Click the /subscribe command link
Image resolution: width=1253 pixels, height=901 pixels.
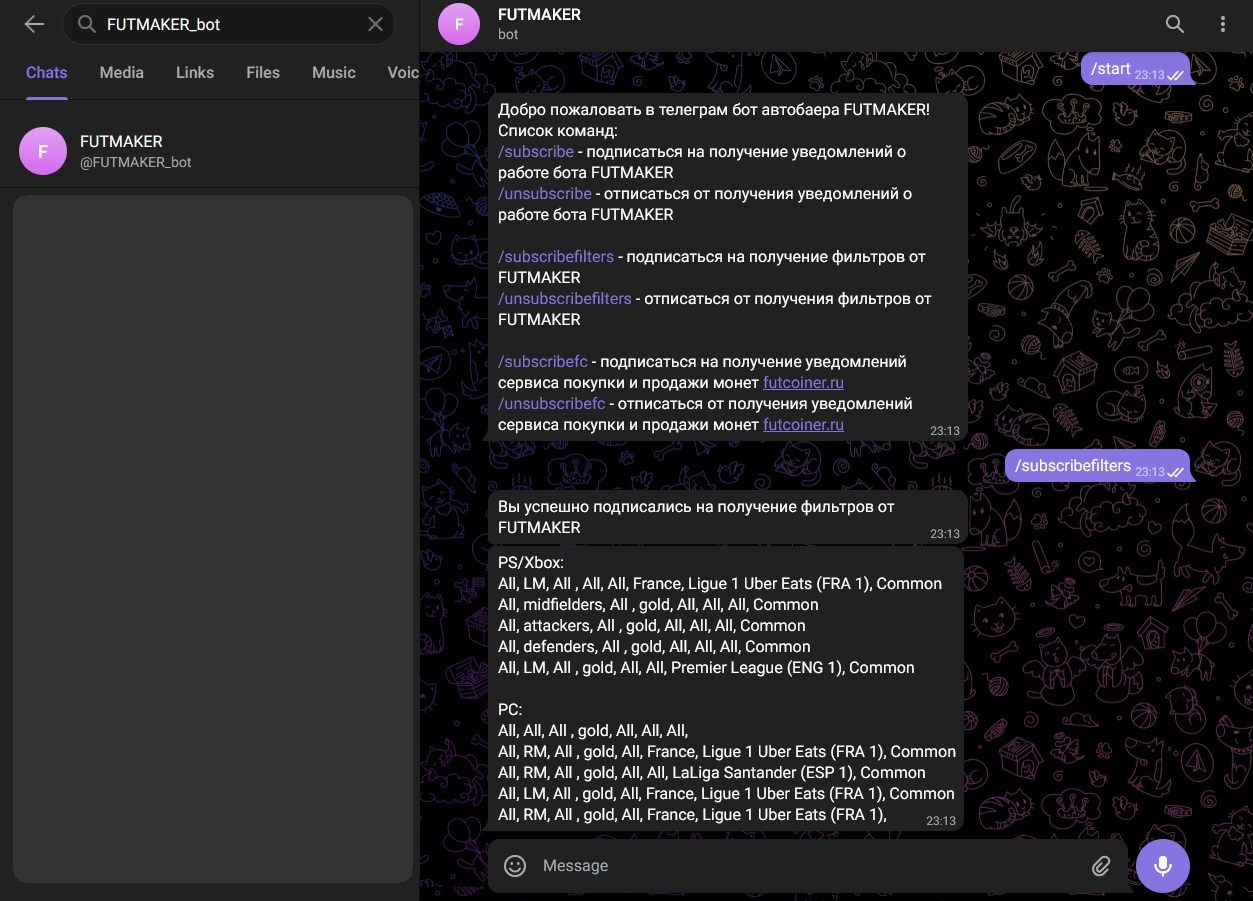coord(536,152)
